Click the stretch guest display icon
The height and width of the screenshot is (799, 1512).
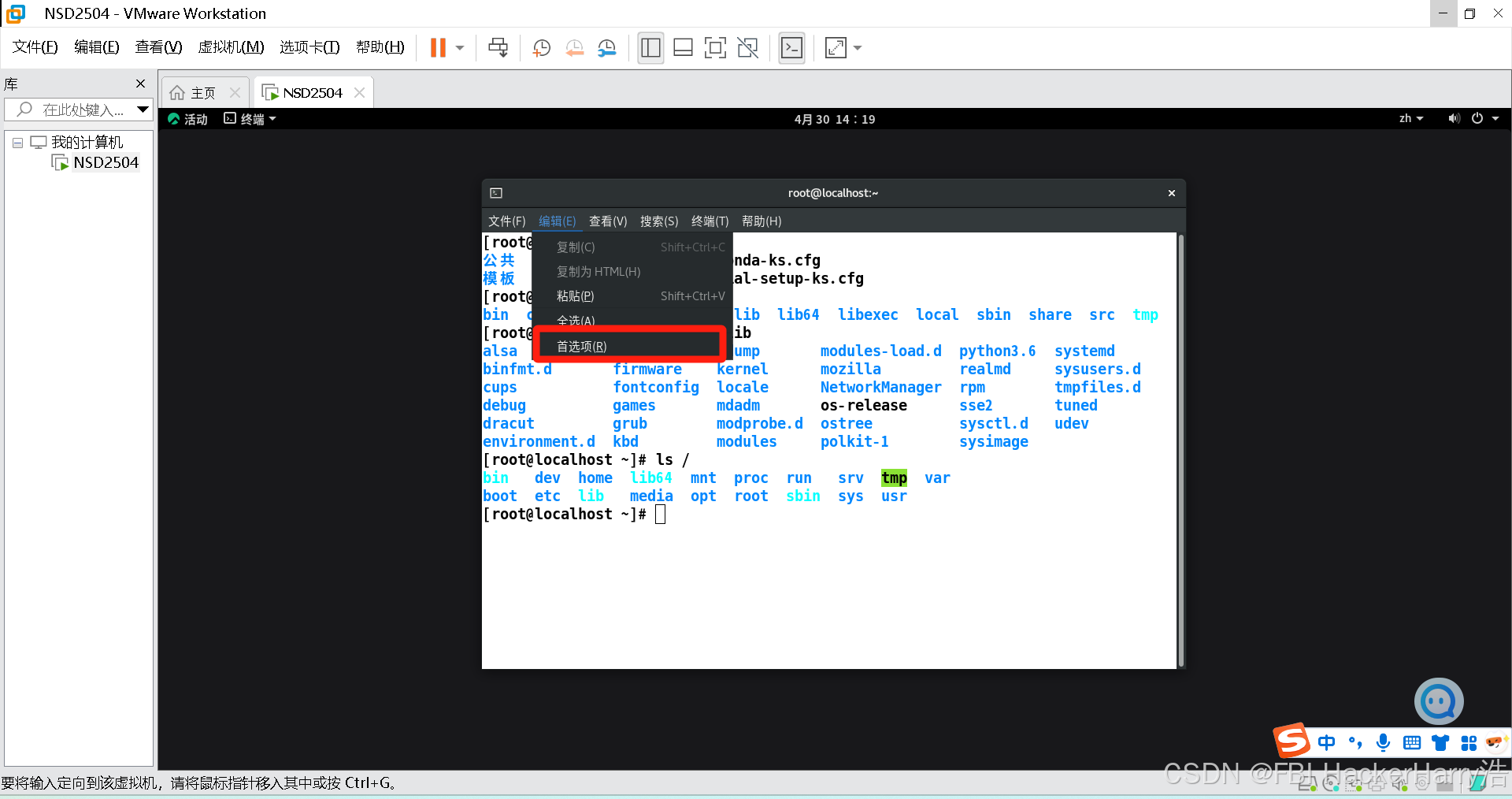click(836, 48)
